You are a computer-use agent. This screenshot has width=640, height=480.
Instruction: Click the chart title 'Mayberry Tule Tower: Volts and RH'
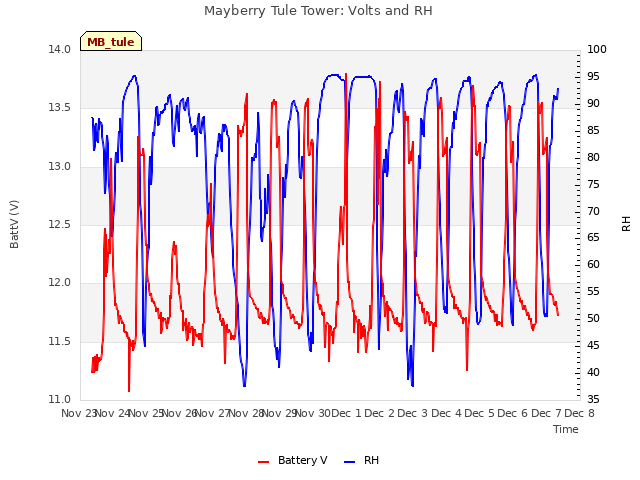coord(318,11)
